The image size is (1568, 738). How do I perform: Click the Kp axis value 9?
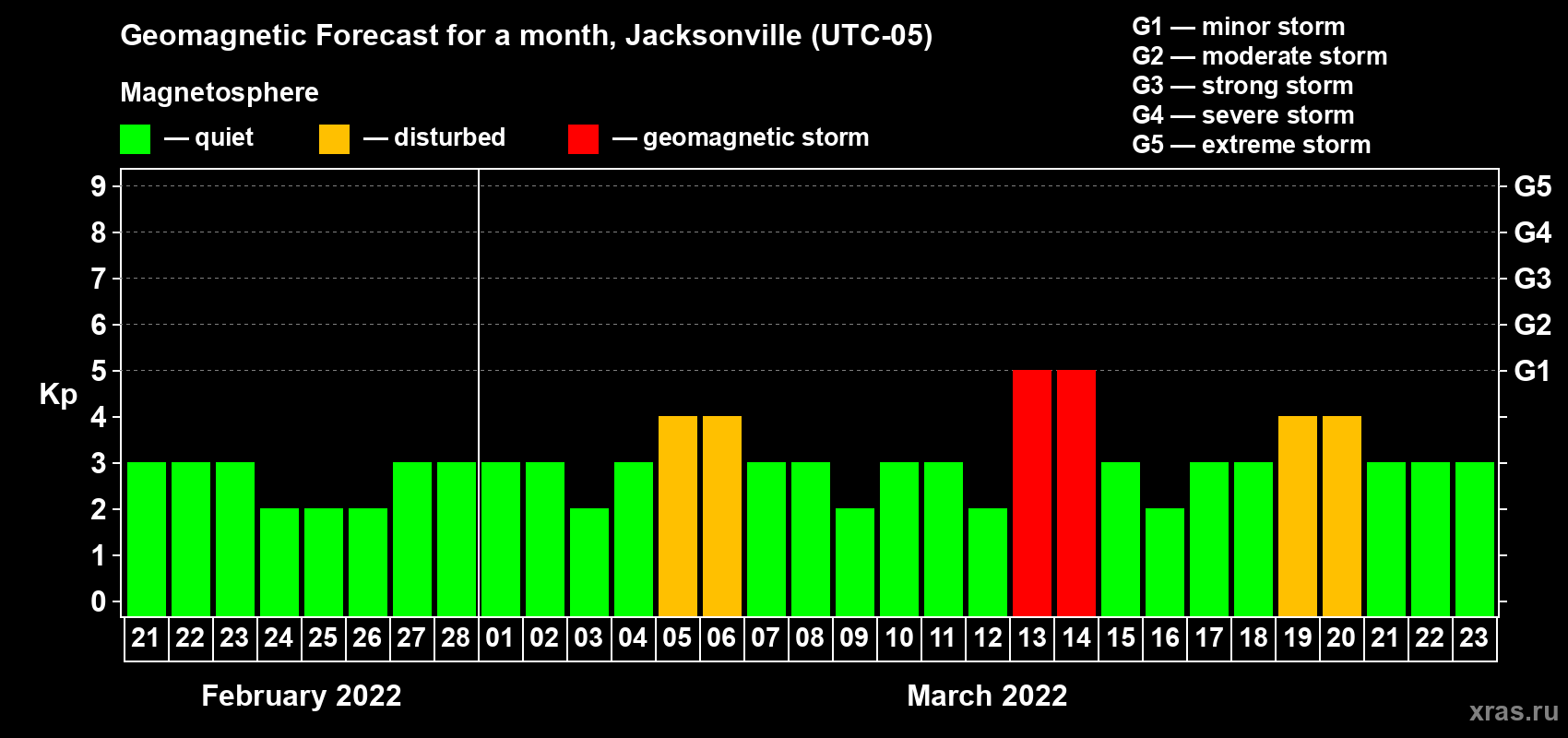[x=99, y=186]
